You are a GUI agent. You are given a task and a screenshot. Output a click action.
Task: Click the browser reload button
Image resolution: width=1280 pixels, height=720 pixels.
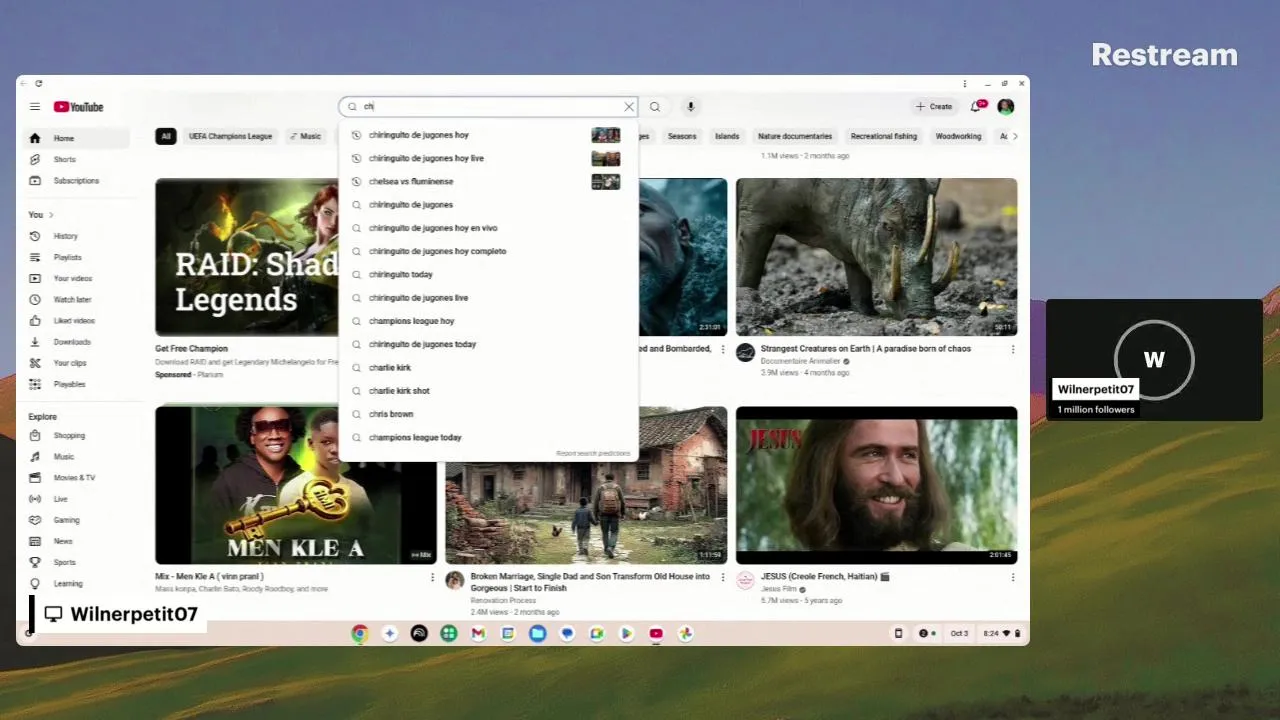(x=39, y=84)
